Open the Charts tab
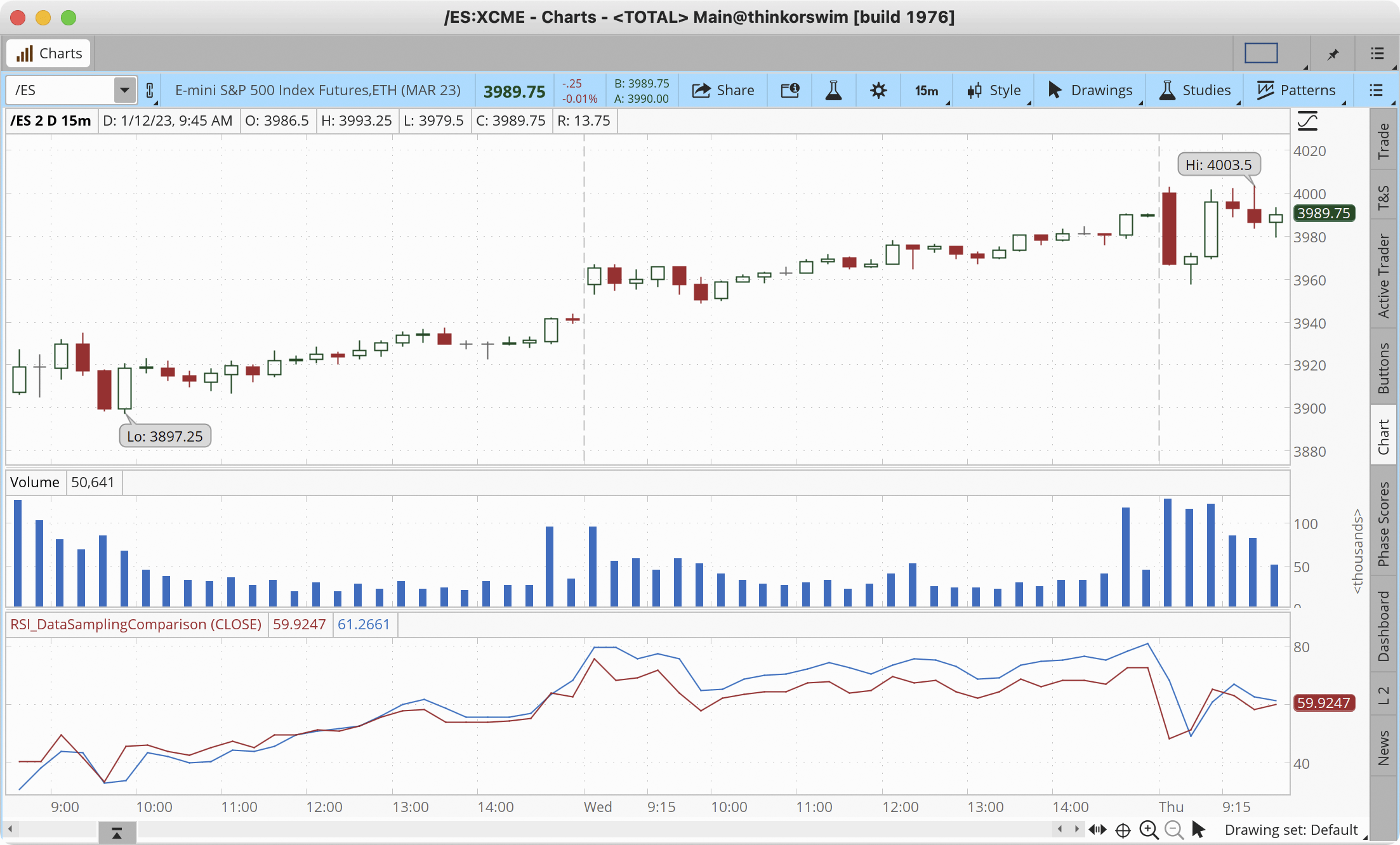This screenshot has width=1400, height=845. click(x=49, y=53)
